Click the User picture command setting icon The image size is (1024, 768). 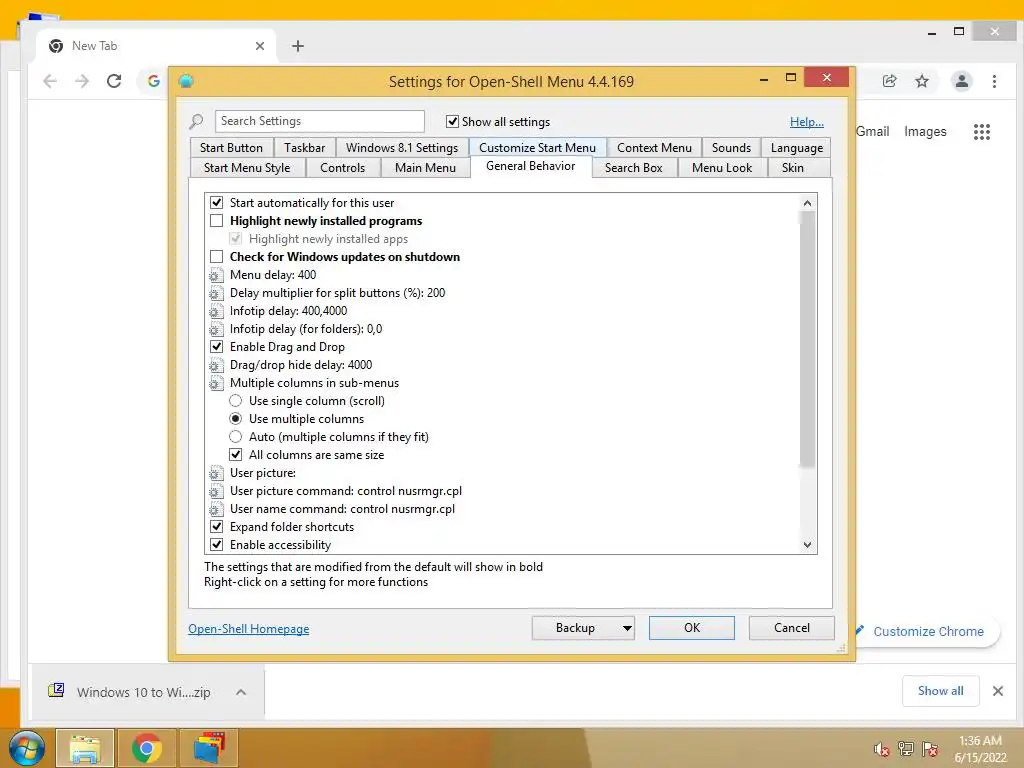coord(216,491)
